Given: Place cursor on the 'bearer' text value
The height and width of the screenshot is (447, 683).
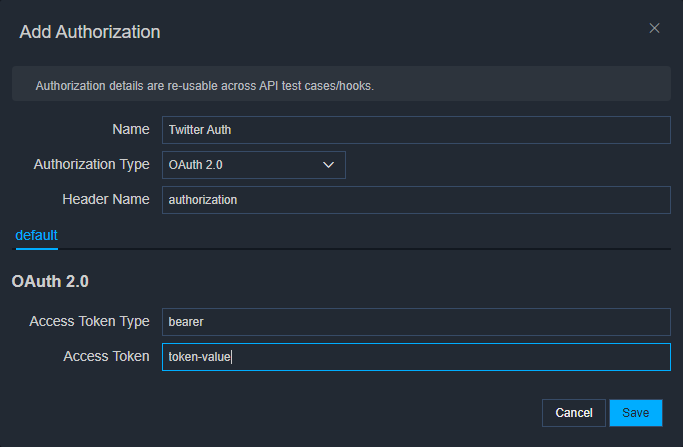Looking at the screenshot, I should click(186, 322).
